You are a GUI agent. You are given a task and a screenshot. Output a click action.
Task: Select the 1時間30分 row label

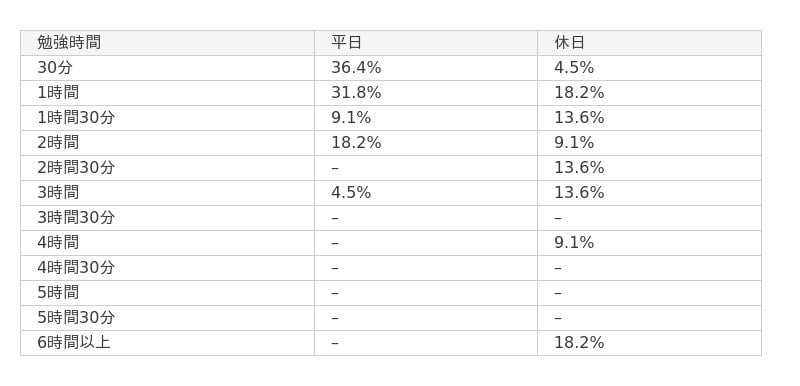coord(76,117)
